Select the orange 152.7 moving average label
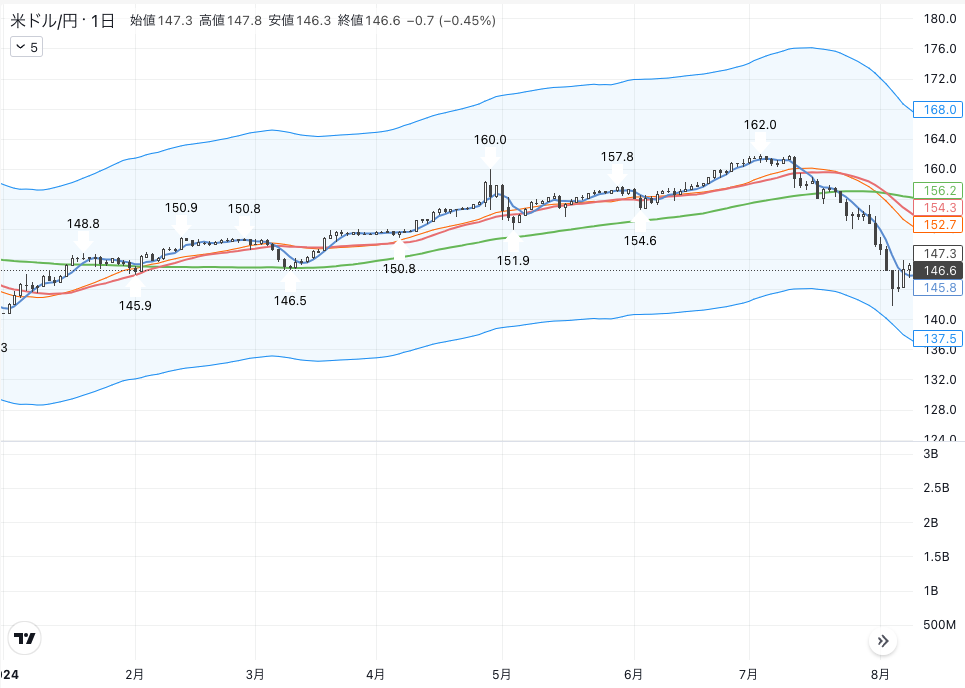Image resolution: width=965 pixels, height=688 pixels. click(x=939, y=225)
